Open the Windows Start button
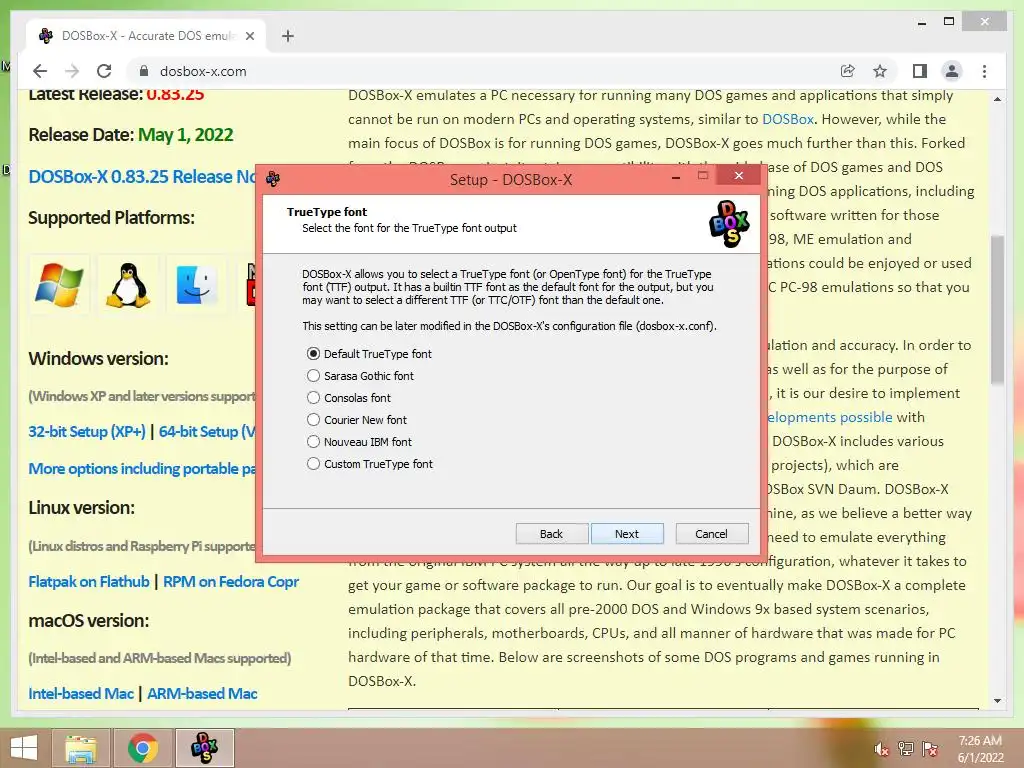 [24, 748]
